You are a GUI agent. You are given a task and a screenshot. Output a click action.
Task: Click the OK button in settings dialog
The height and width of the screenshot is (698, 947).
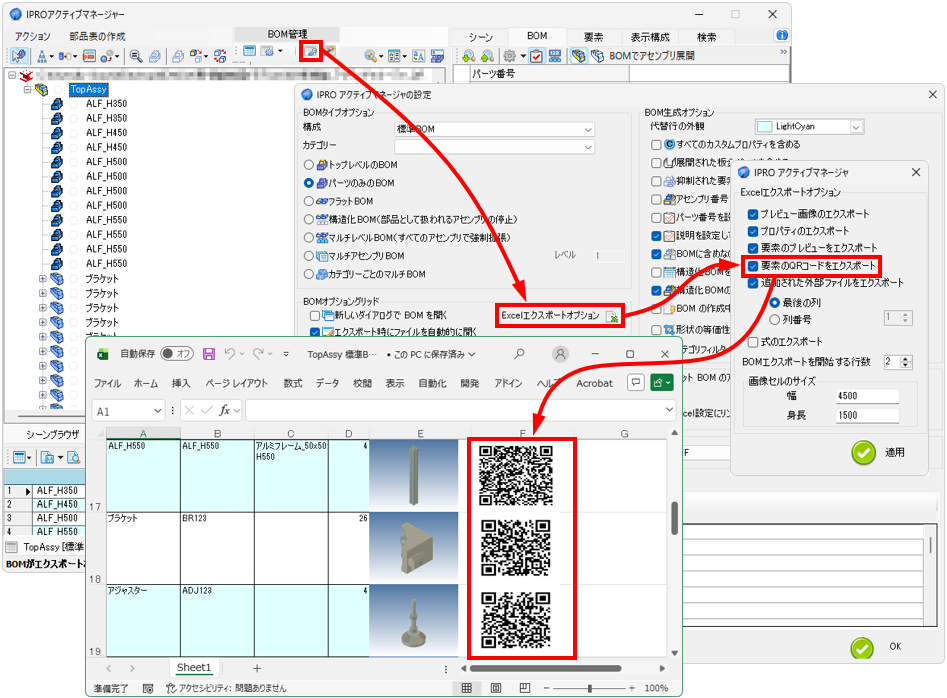tap(876, 647)
